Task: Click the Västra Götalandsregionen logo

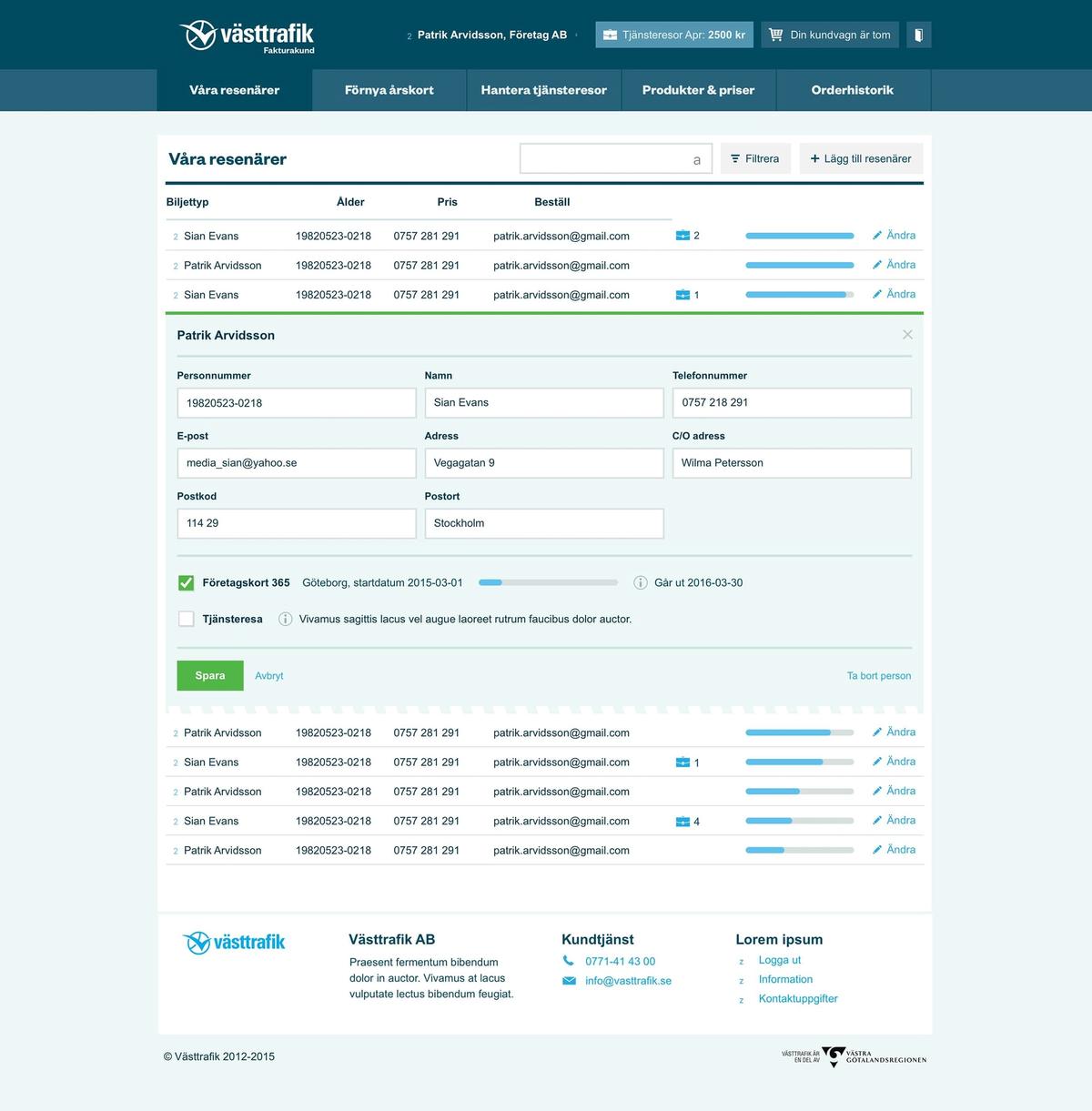Action: point(854,1057)
